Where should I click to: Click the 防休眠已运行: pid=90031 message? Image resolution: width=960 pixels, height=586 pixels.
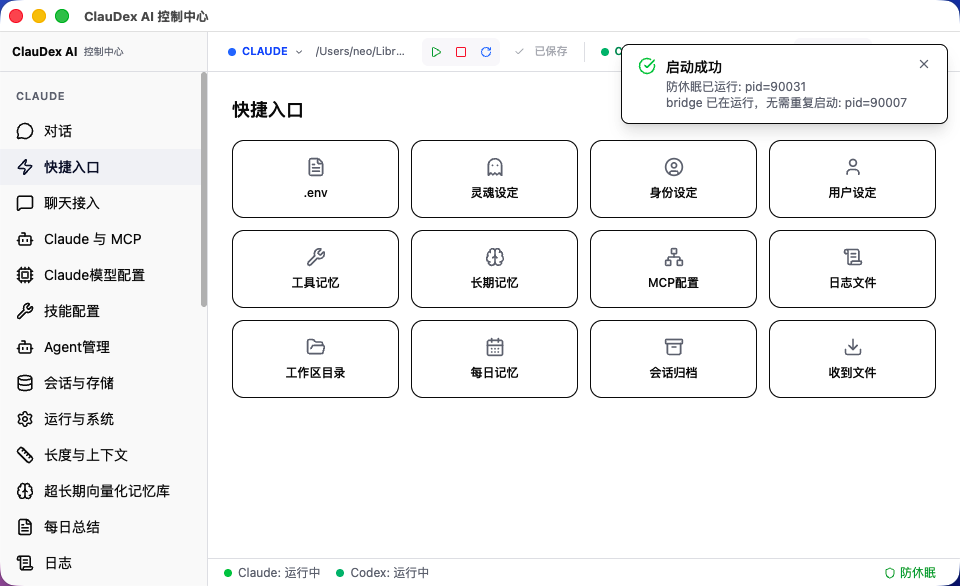pyautogui.click(x=736, y=86)
